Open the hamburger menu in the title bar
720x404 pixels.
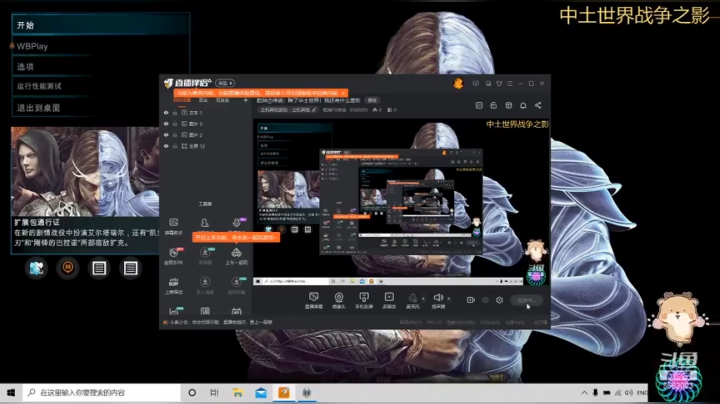pyautogui.click(x=510, y=84)
